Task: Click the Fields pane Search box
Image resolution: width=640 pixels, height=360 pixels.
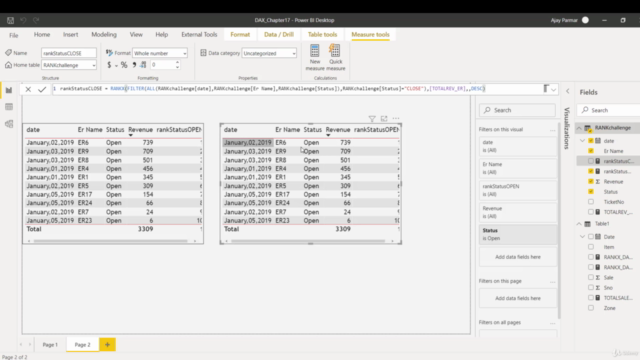Action: point(608,110)
